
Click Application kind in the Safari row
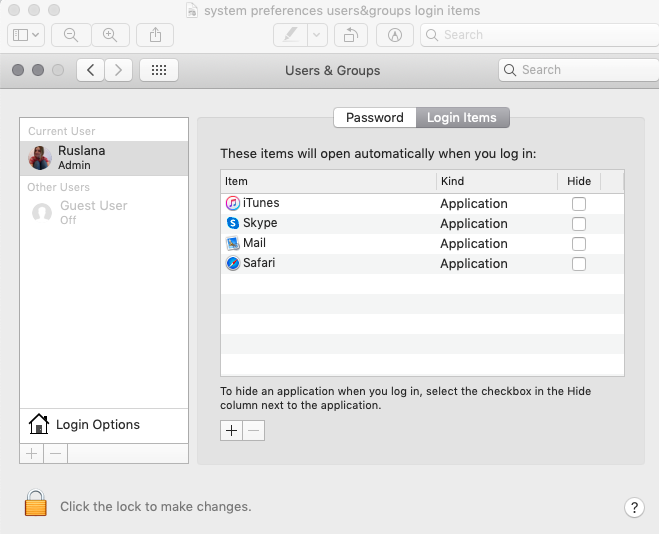[x=474, y=264]
